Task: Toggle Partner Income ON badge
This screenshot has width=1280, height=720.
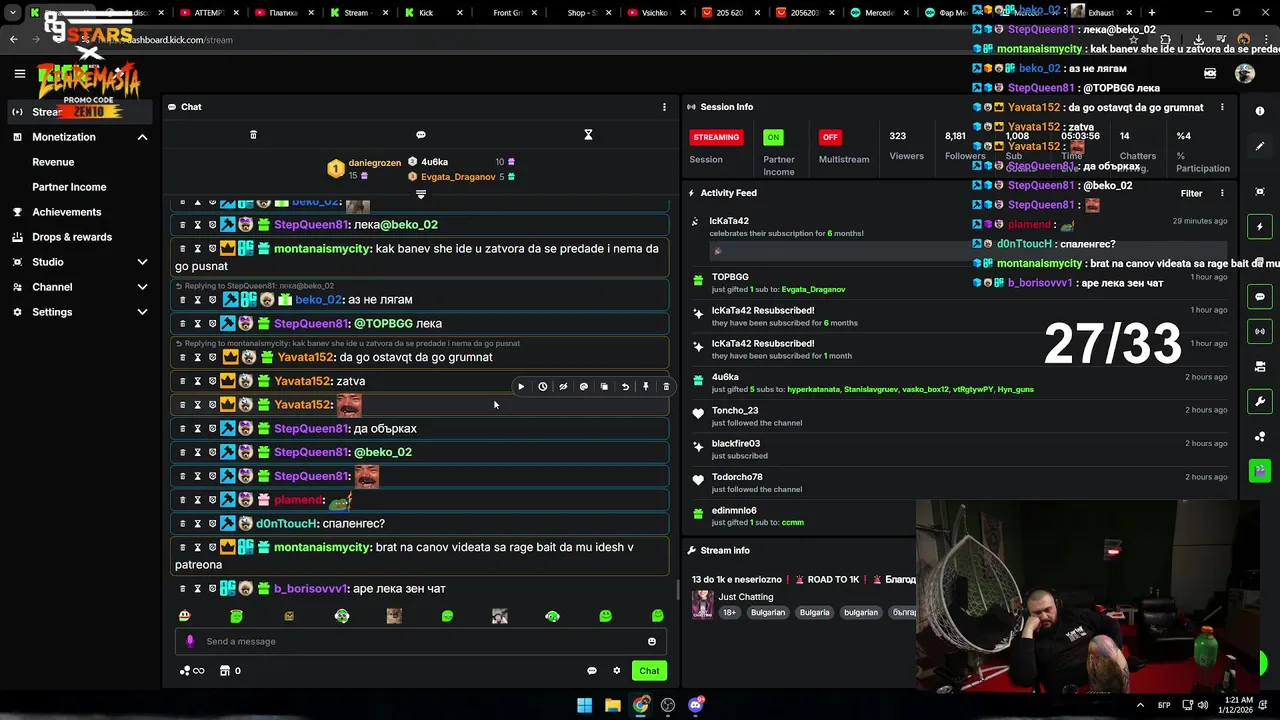Action: coord(773,137)
